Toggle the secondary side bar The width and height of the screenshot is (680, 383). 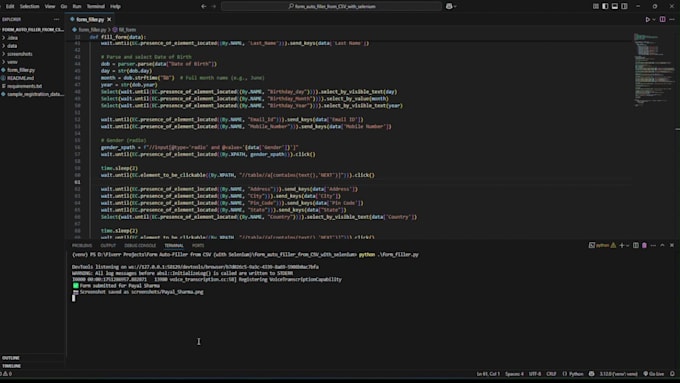coord(624,7)
